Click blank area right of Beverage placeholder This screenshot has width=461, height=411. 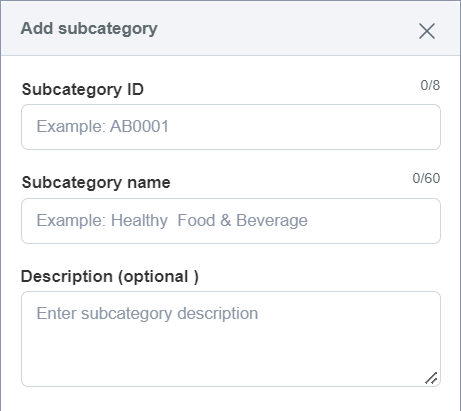pyautogui.click(x=373, y=221)
